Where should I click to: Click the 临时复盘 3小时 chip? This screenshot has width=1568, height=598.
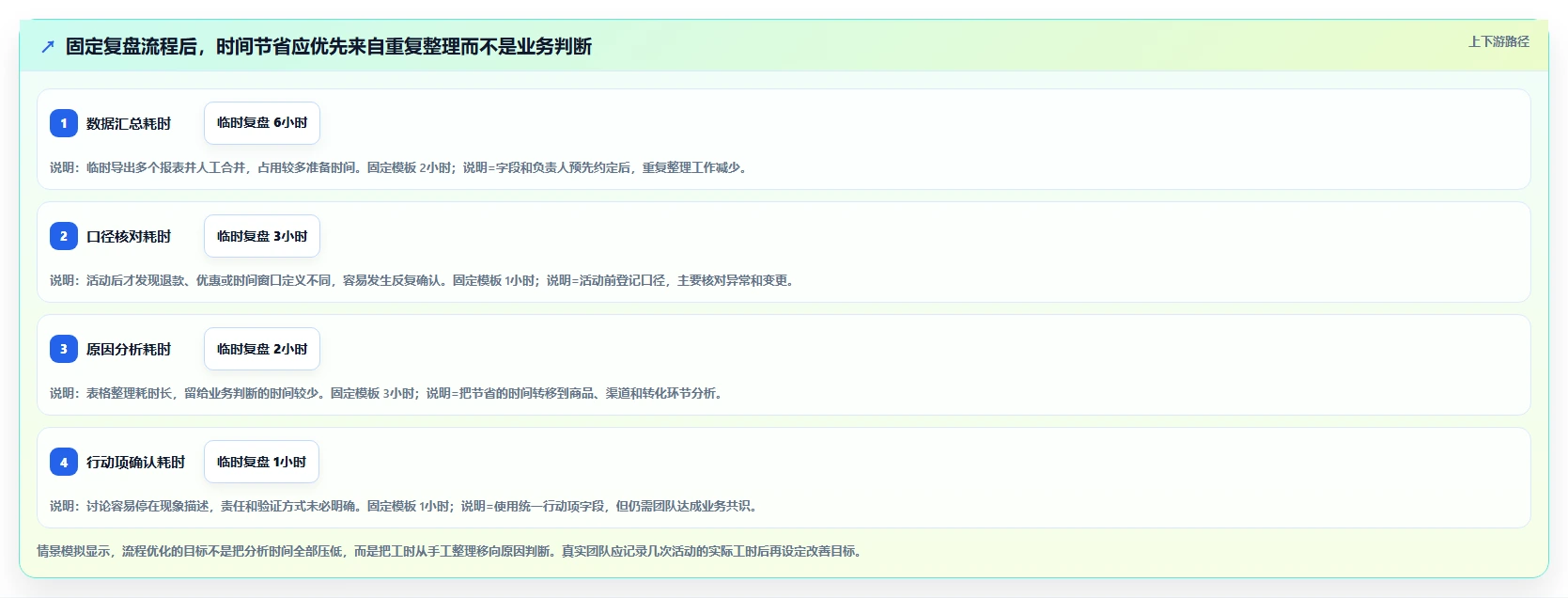tap(262, 236)
